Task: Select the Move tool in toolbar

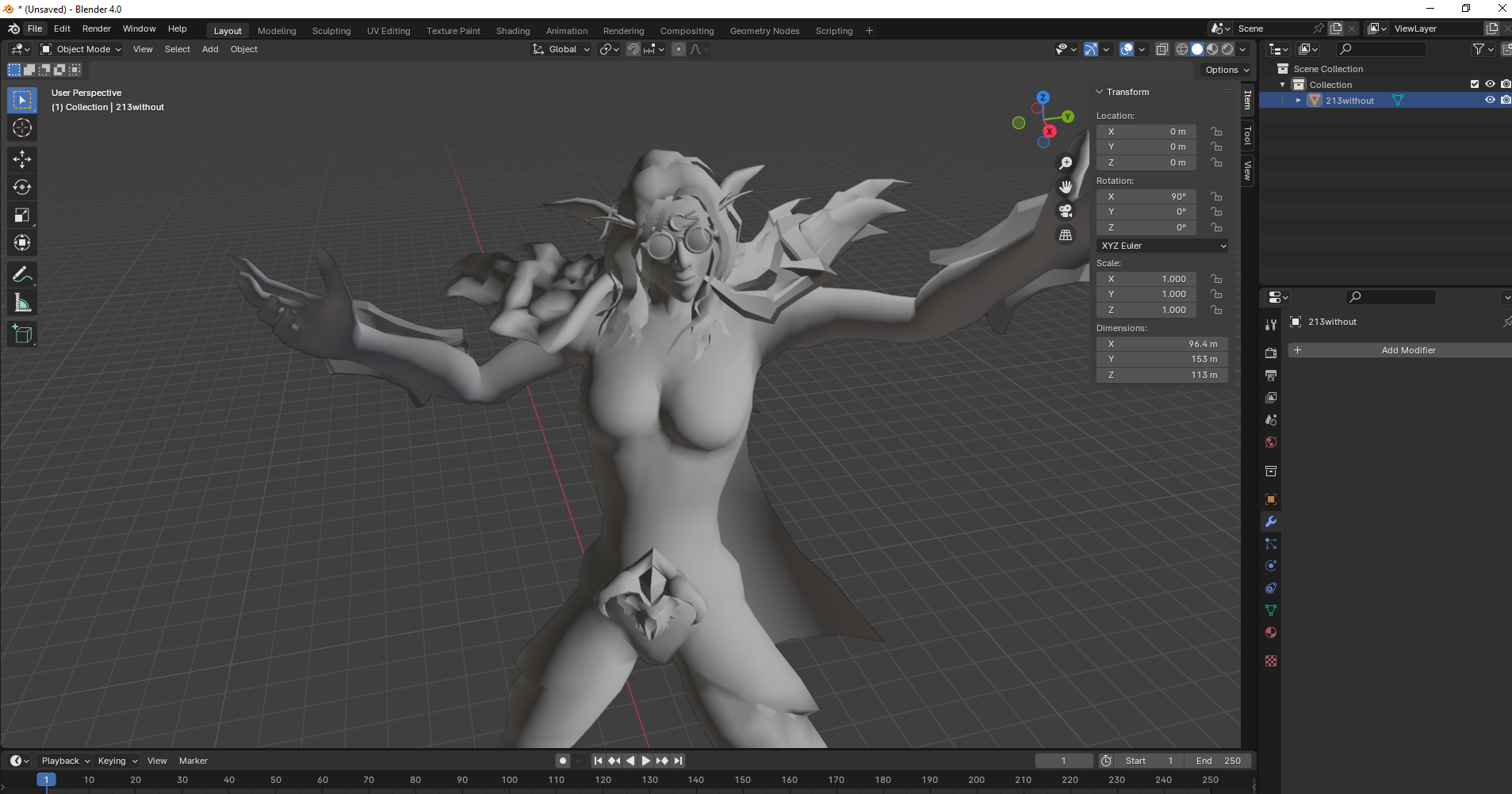Action: [22, 159]
